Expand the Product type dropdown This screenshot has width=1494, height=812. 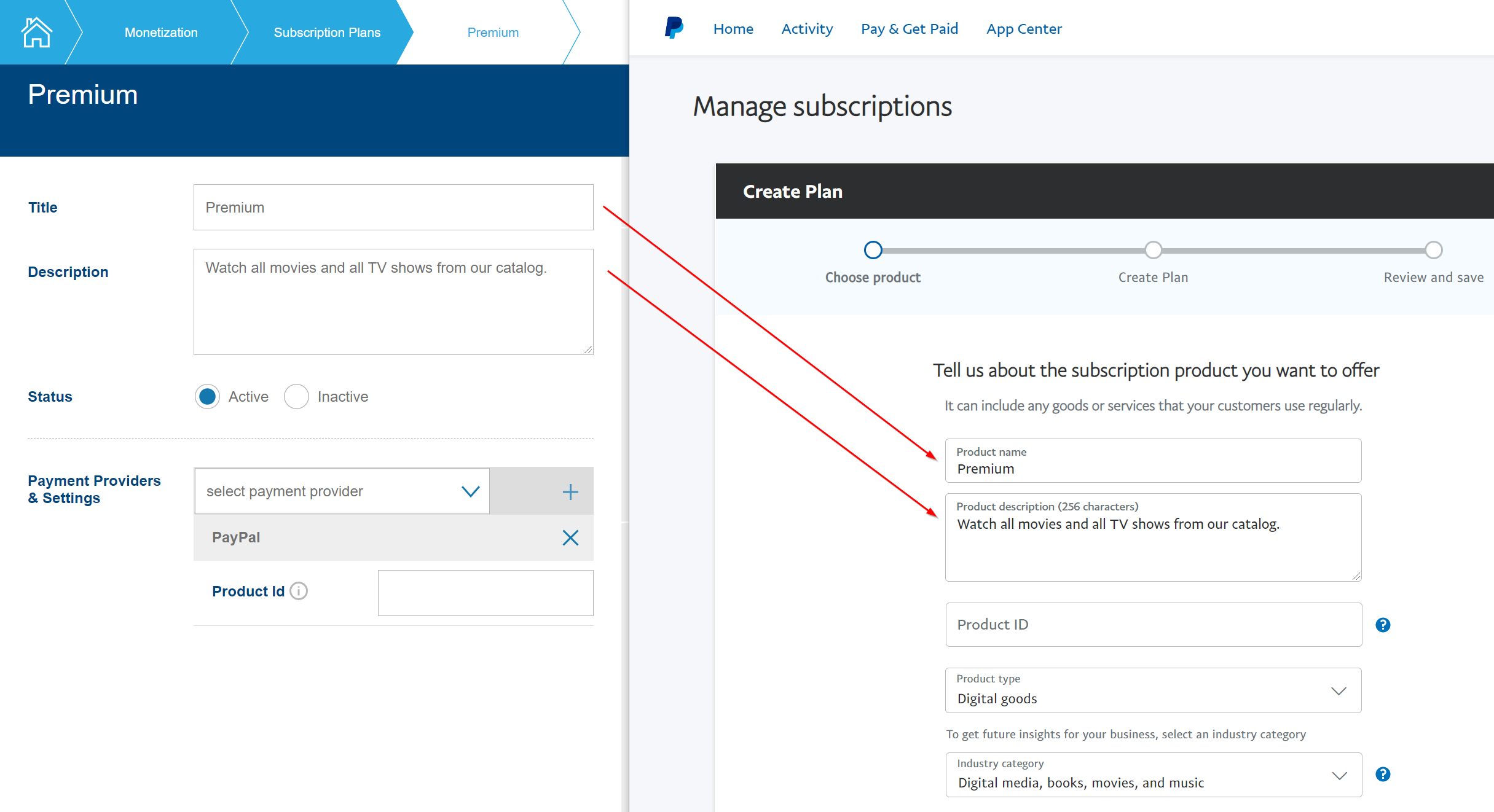coord(1153,691)
